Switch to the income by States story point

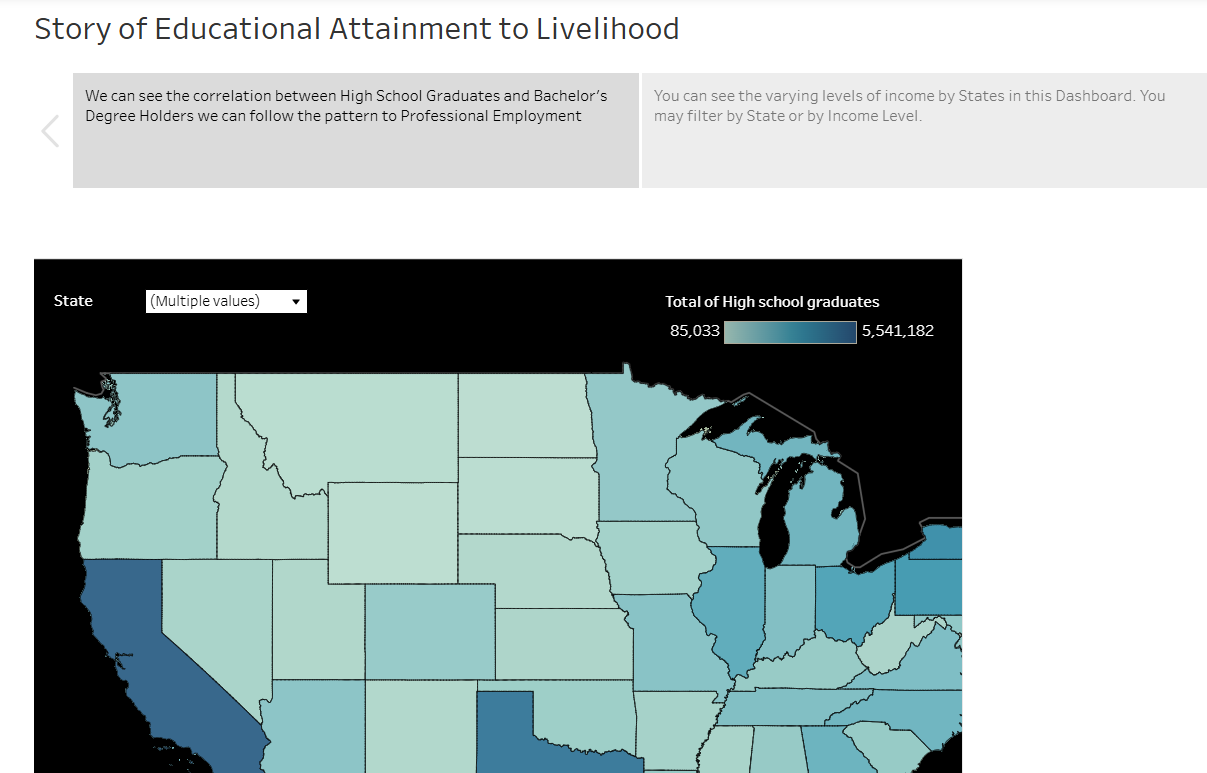tap(924, 130)
